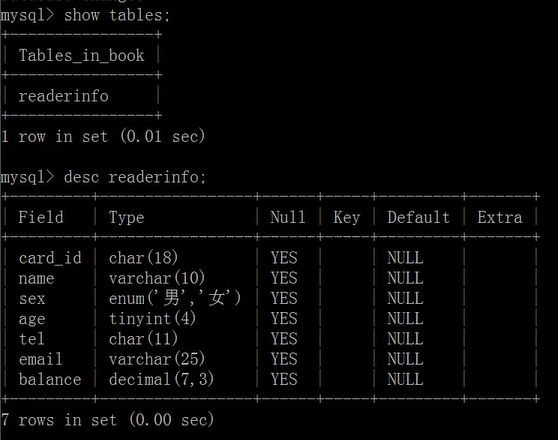Select the email field name
The image size is (558, 440).
[x=41, y=359]
